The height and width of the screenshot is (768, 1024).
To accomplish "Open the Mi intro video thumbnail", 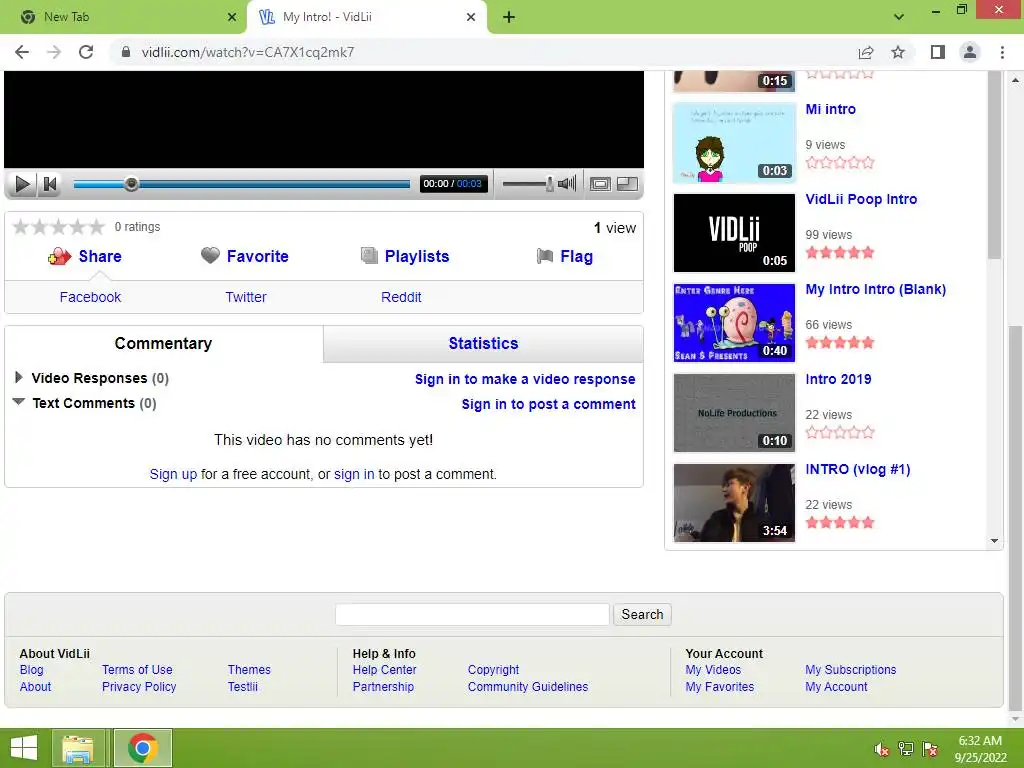I will pos(734,142).
